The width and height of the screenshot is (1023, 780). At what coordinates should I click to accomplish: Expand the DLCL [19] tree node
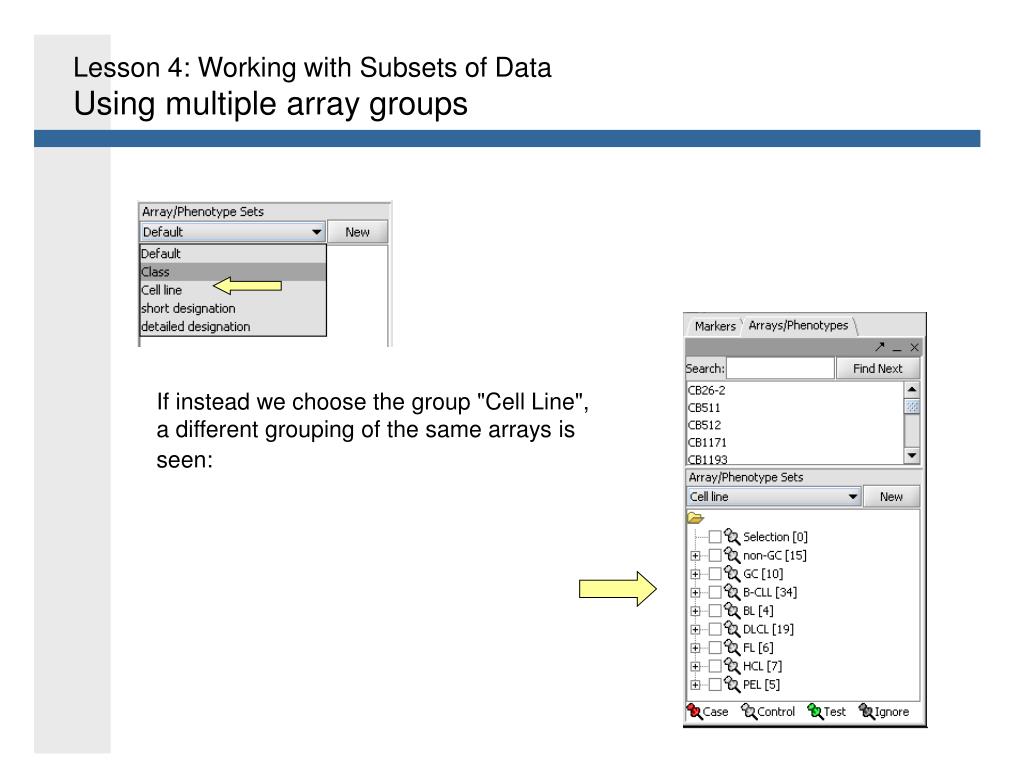click(x=695, y=629)
